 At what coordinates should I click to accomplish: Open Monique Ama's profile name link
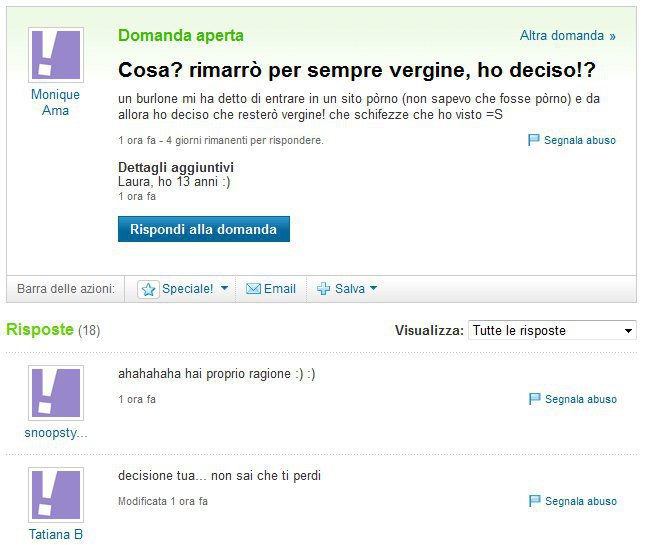point(56,102)
